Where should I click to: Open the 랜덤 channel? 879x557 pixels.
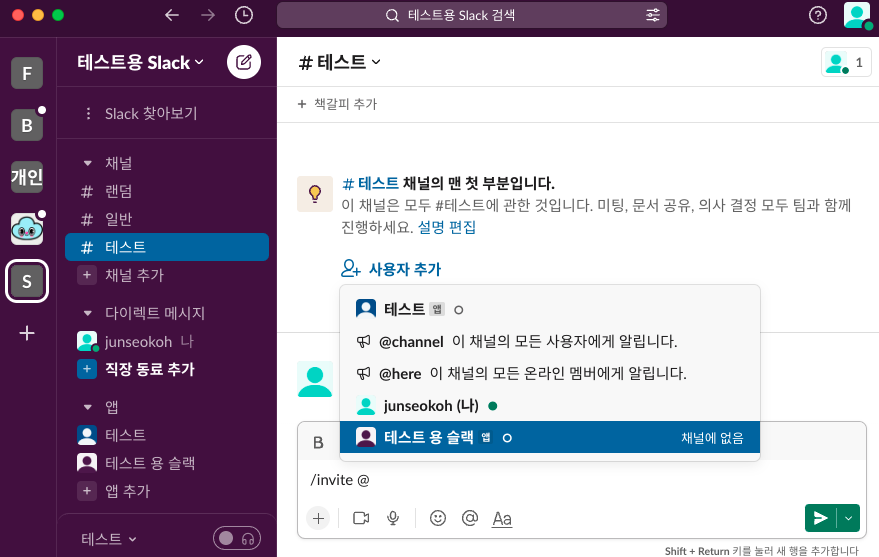pyautogui.click(x=167, y=191)
